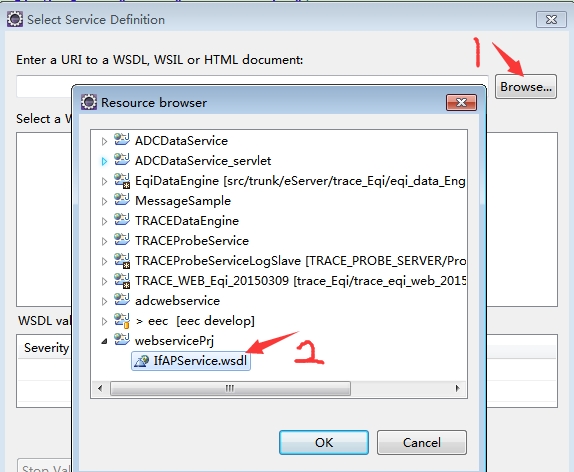Click the EqiDataEngine project icon
574x472 pixels.
click(122, 180)
